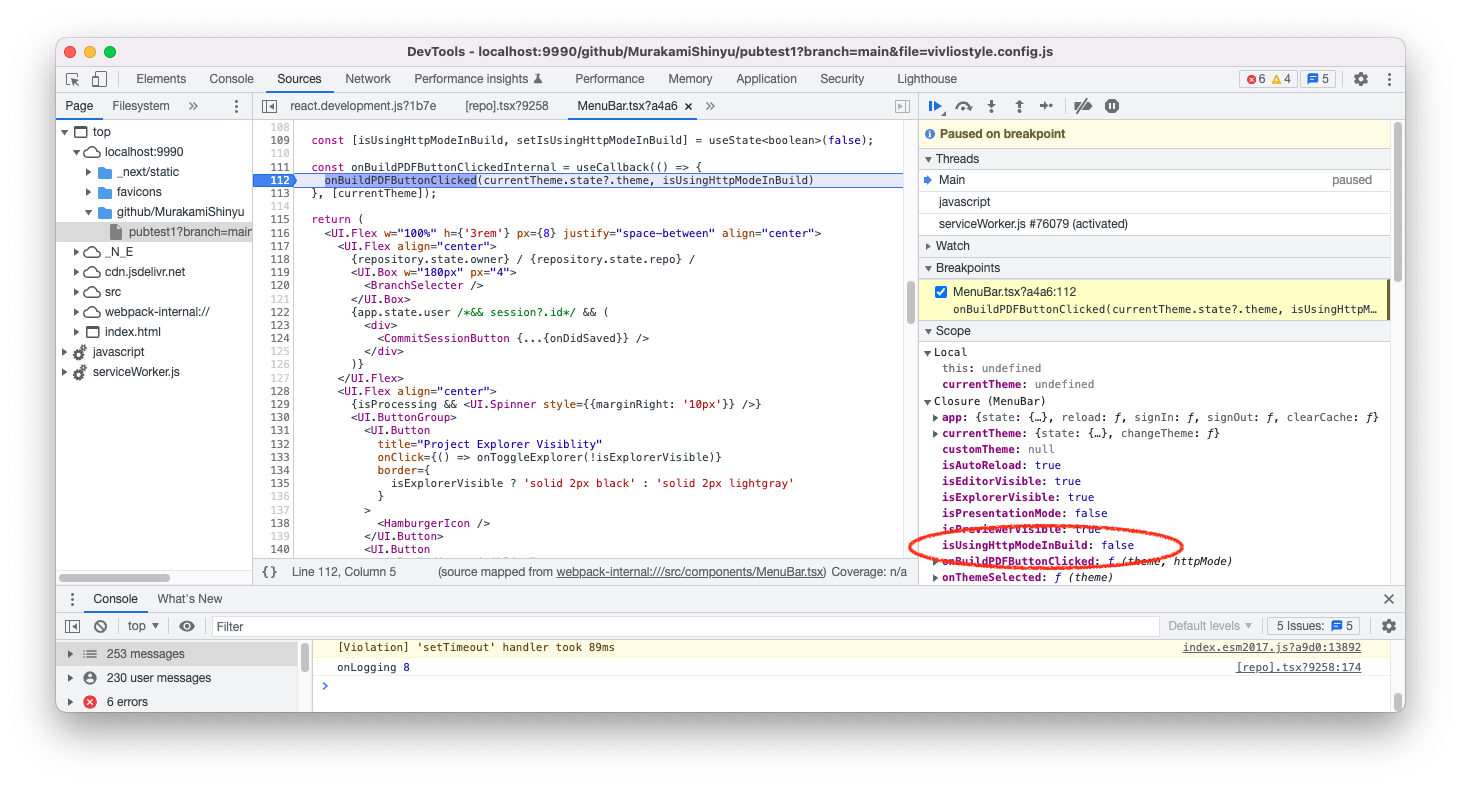Open the Default levels dropdown
This screenshot has height=786, width=1461.
pyautogui.click(x=1210, y=626)
